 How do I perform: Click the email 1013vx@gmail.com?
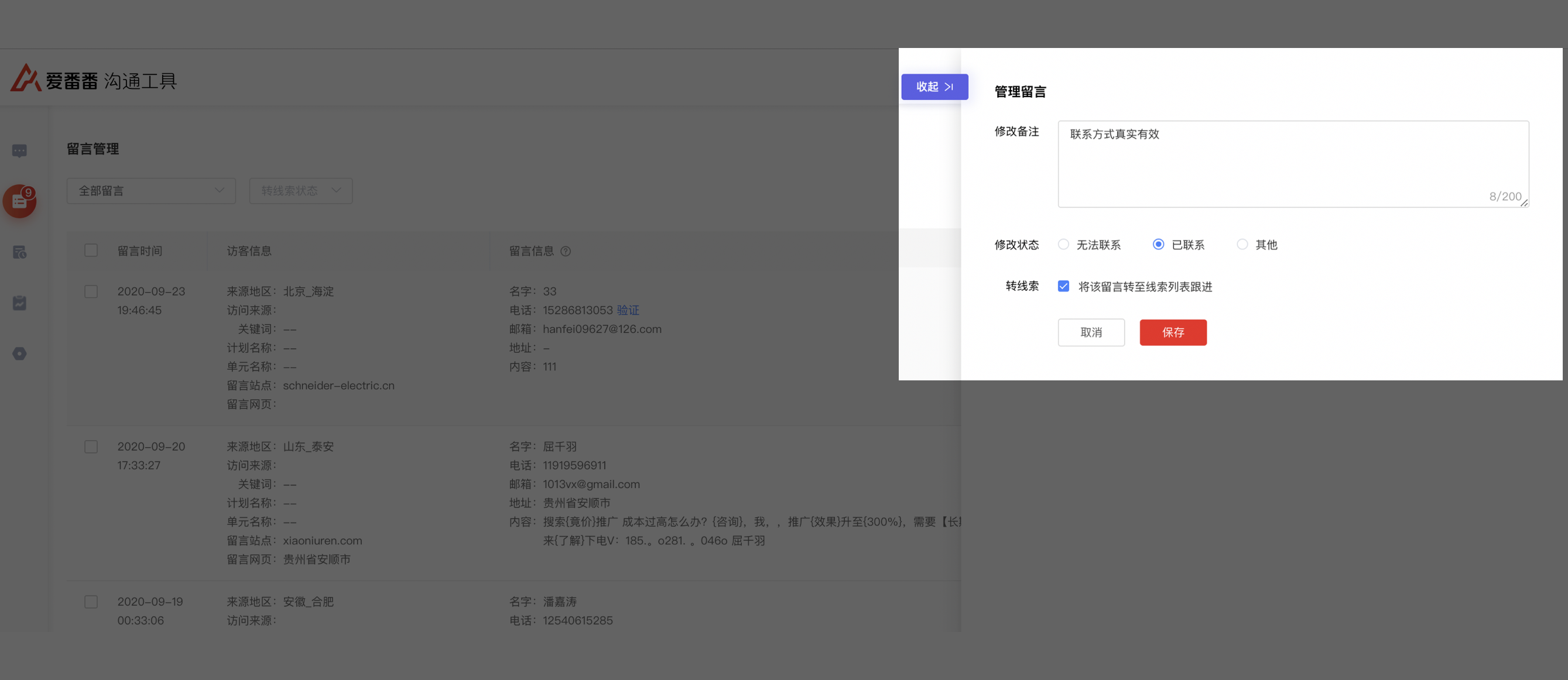591,484
